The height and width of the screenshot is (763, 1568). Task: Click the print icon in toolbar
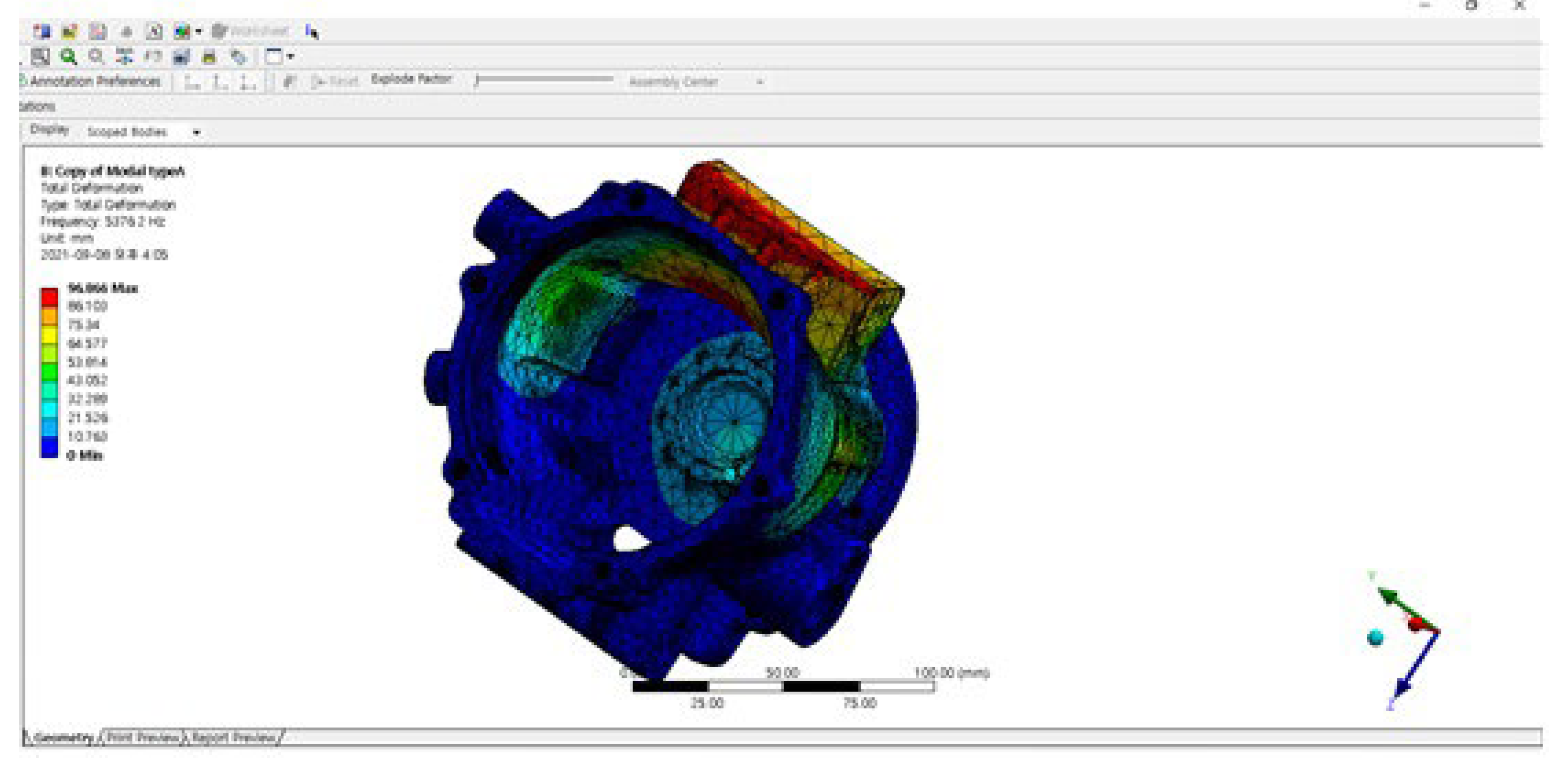coord(209,57)
